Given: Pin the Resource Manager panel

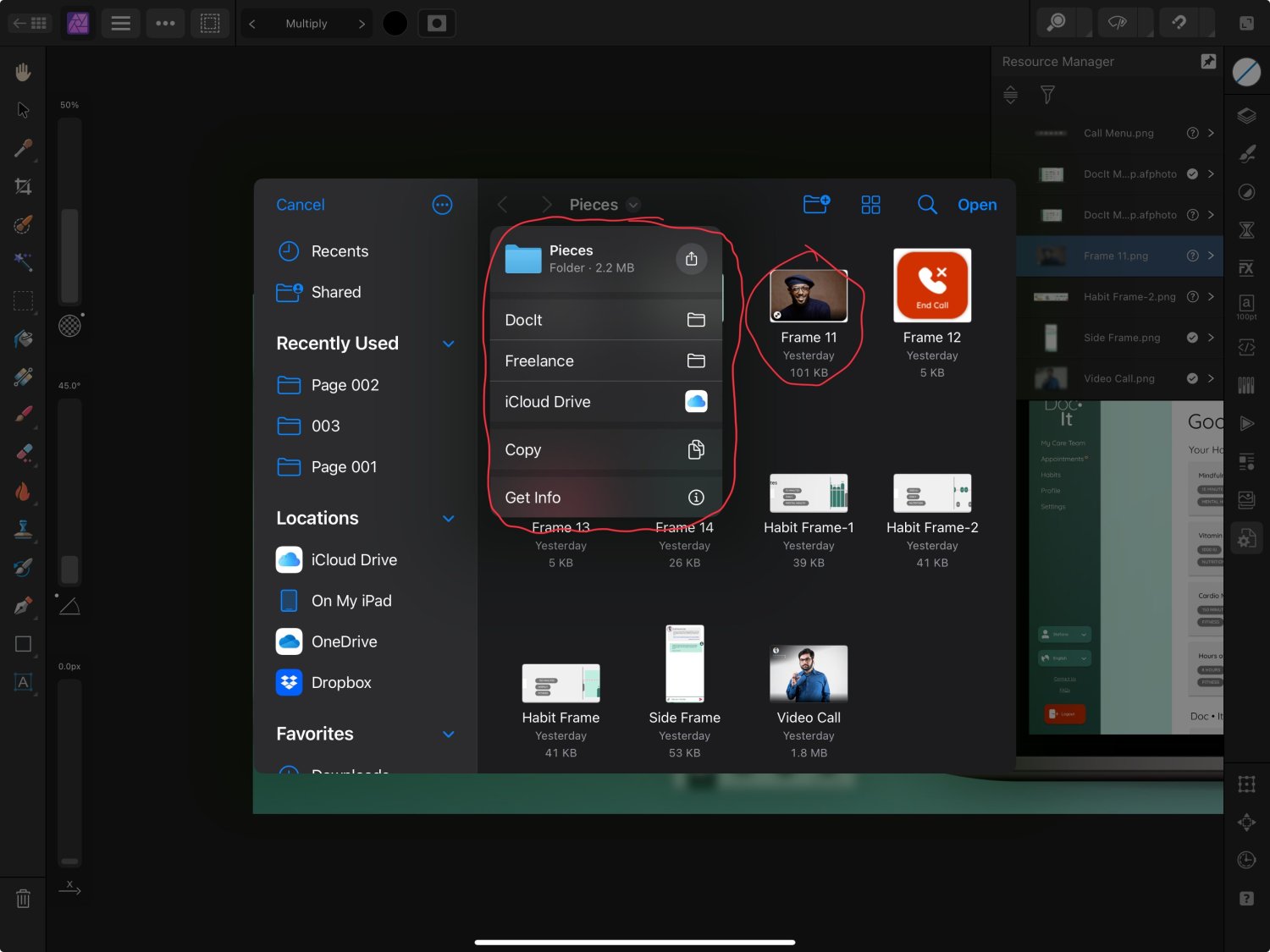Looking at the screenshot, I should tap(1208, 61).
